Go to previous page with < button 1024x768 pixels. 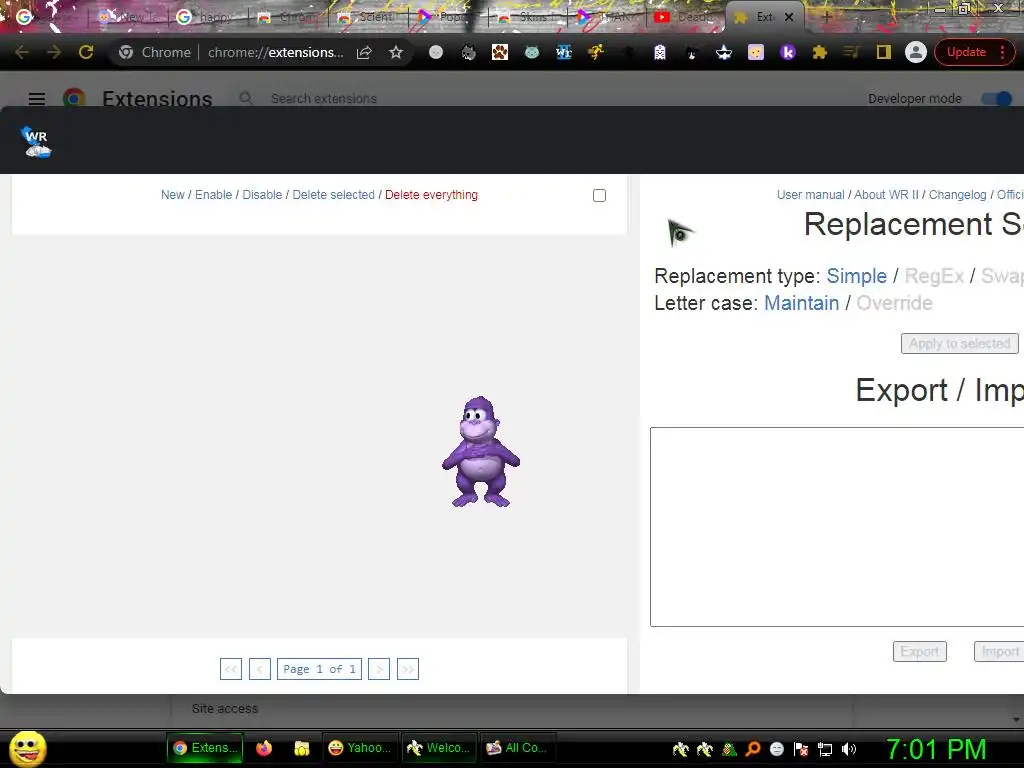260,669
